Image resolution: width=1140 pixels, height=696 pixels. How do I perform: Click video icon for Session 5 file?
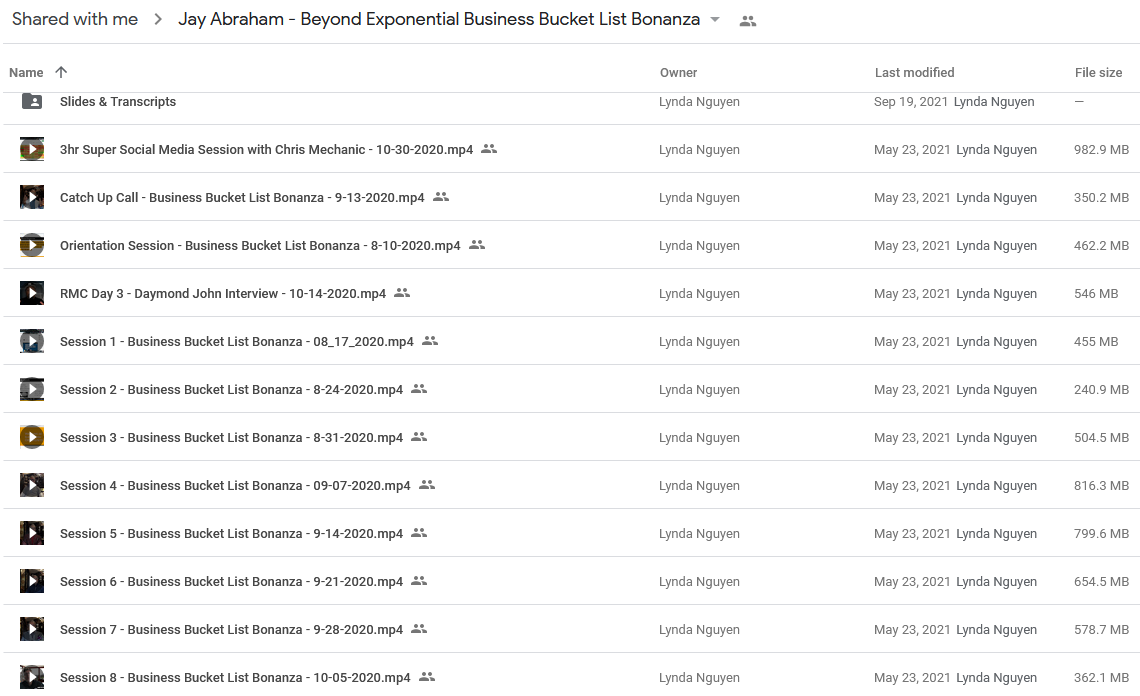tap(32, 533)
